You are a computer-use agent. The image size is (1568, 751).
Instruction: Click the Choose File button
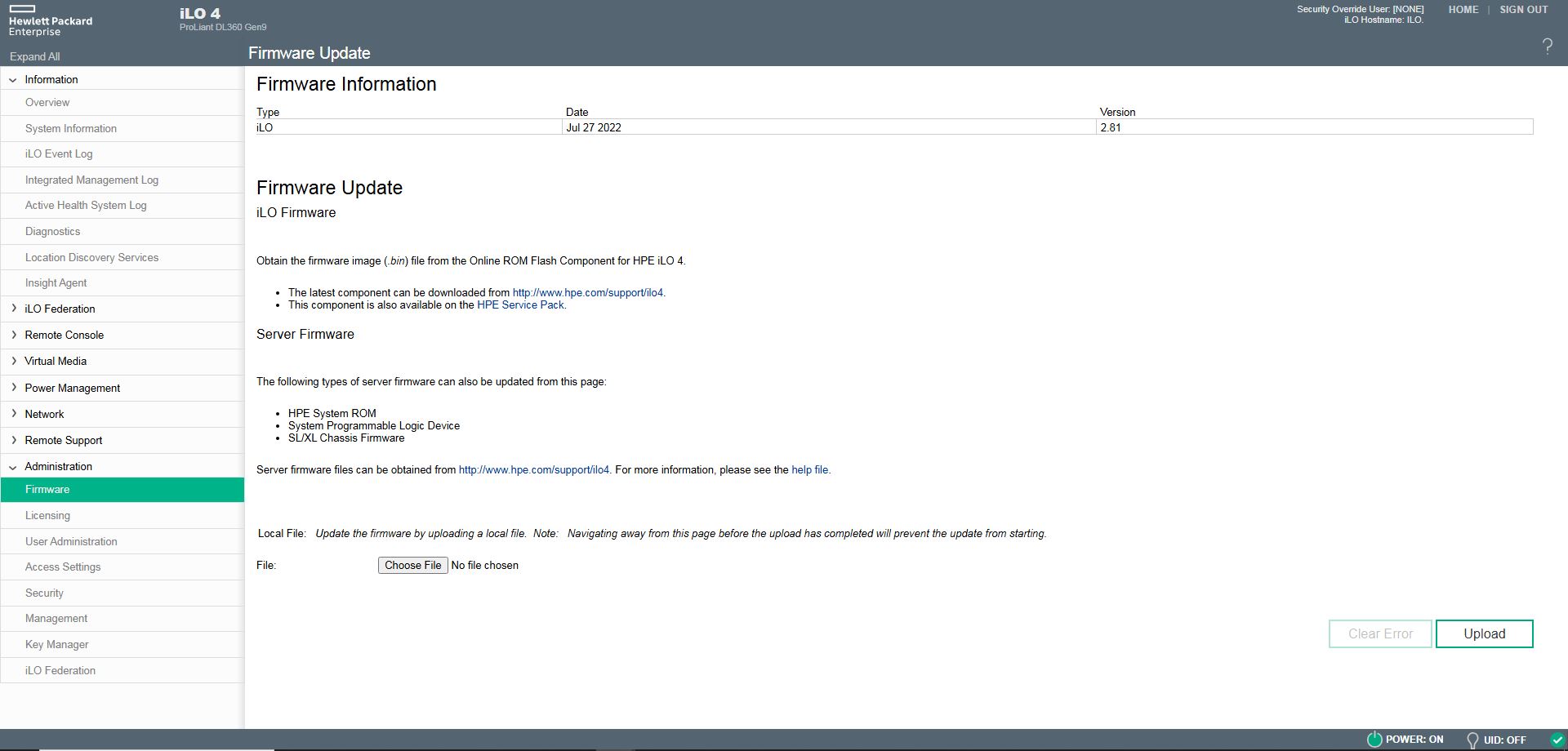412,565
